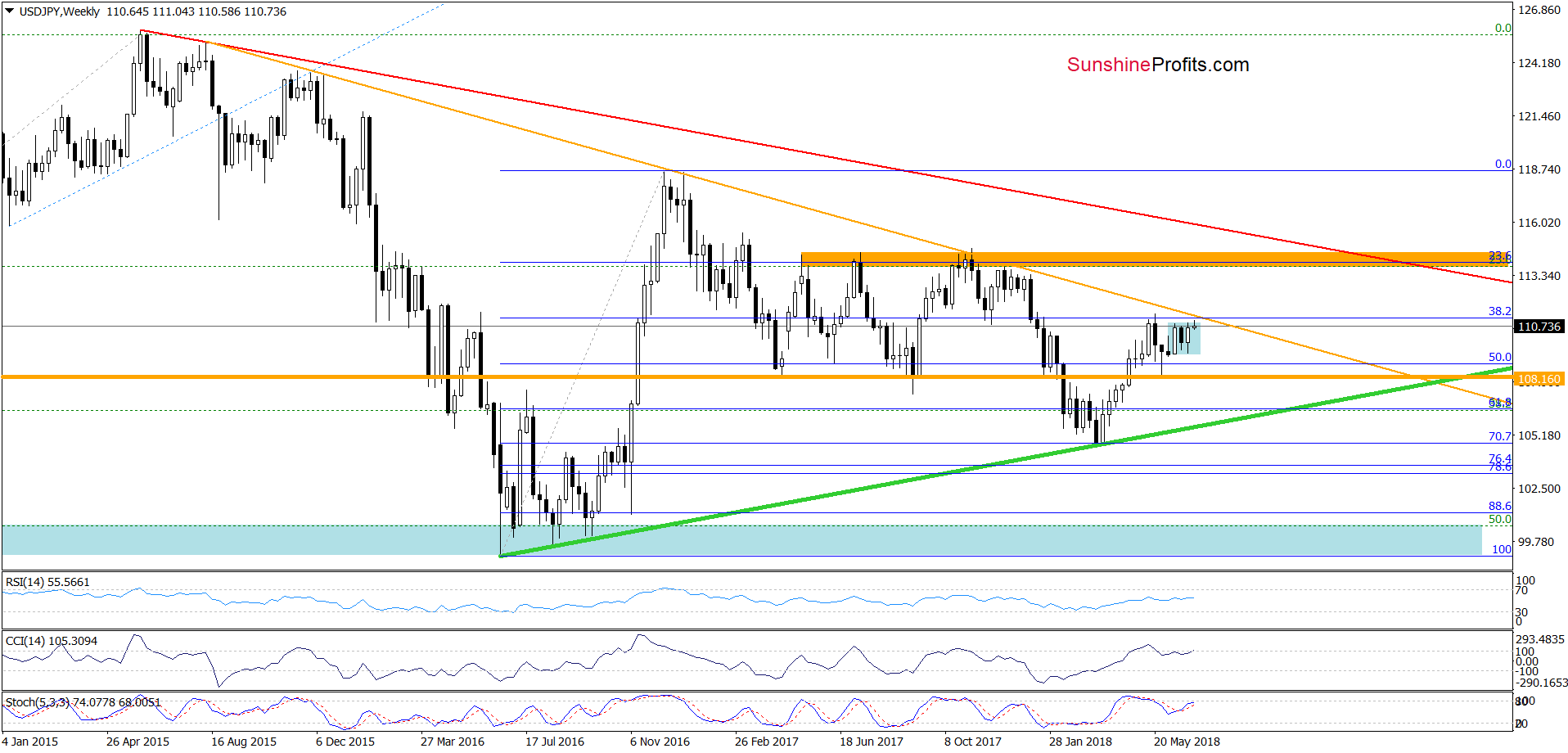Select the blue 100 Fibonacci label at bottom
The height and width of the screenshot is (753, 1568).
1502,549
